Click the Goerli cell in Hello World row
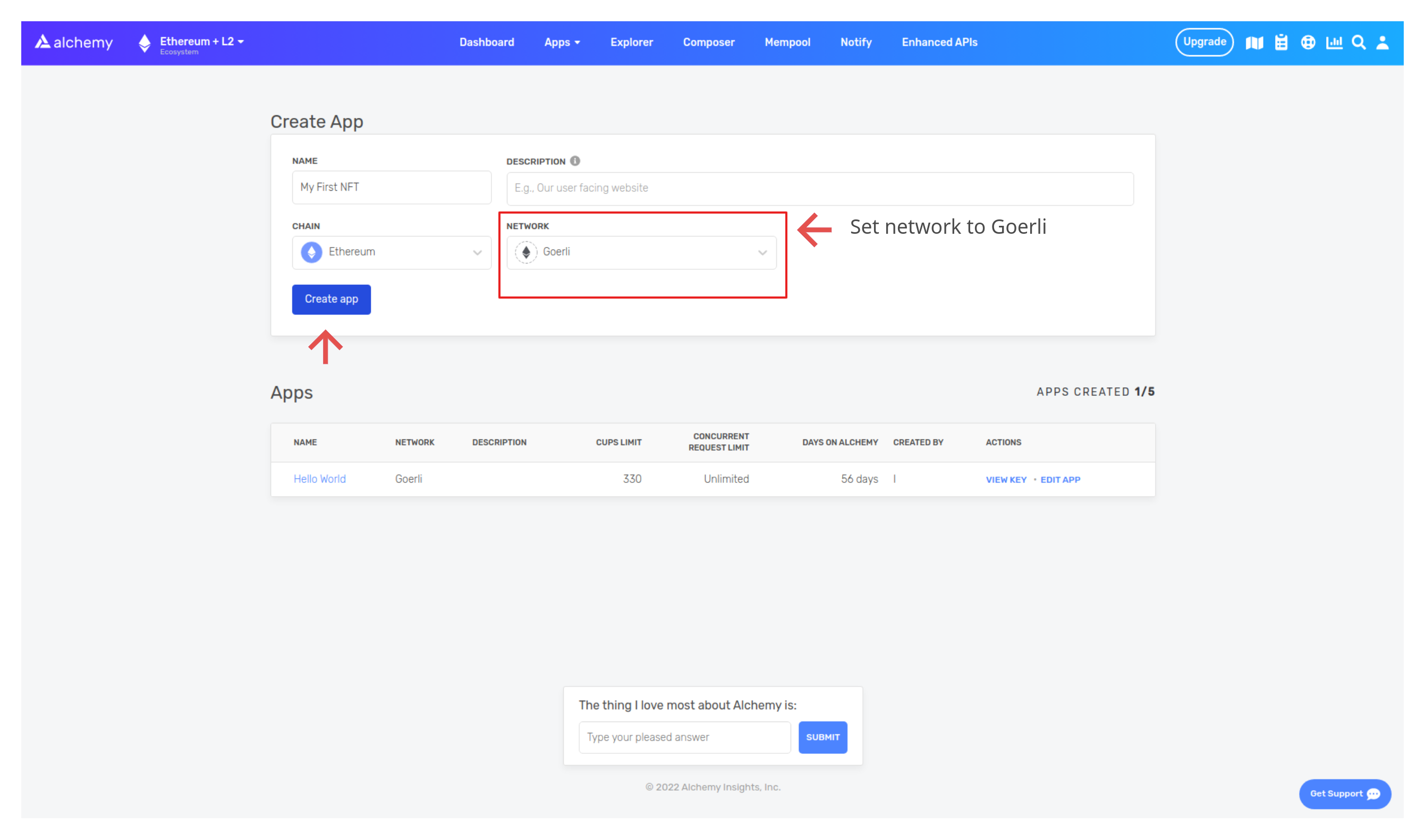The width and height of the screenshot is (1425, 840). pyautogui.click(x=408, y=479)
